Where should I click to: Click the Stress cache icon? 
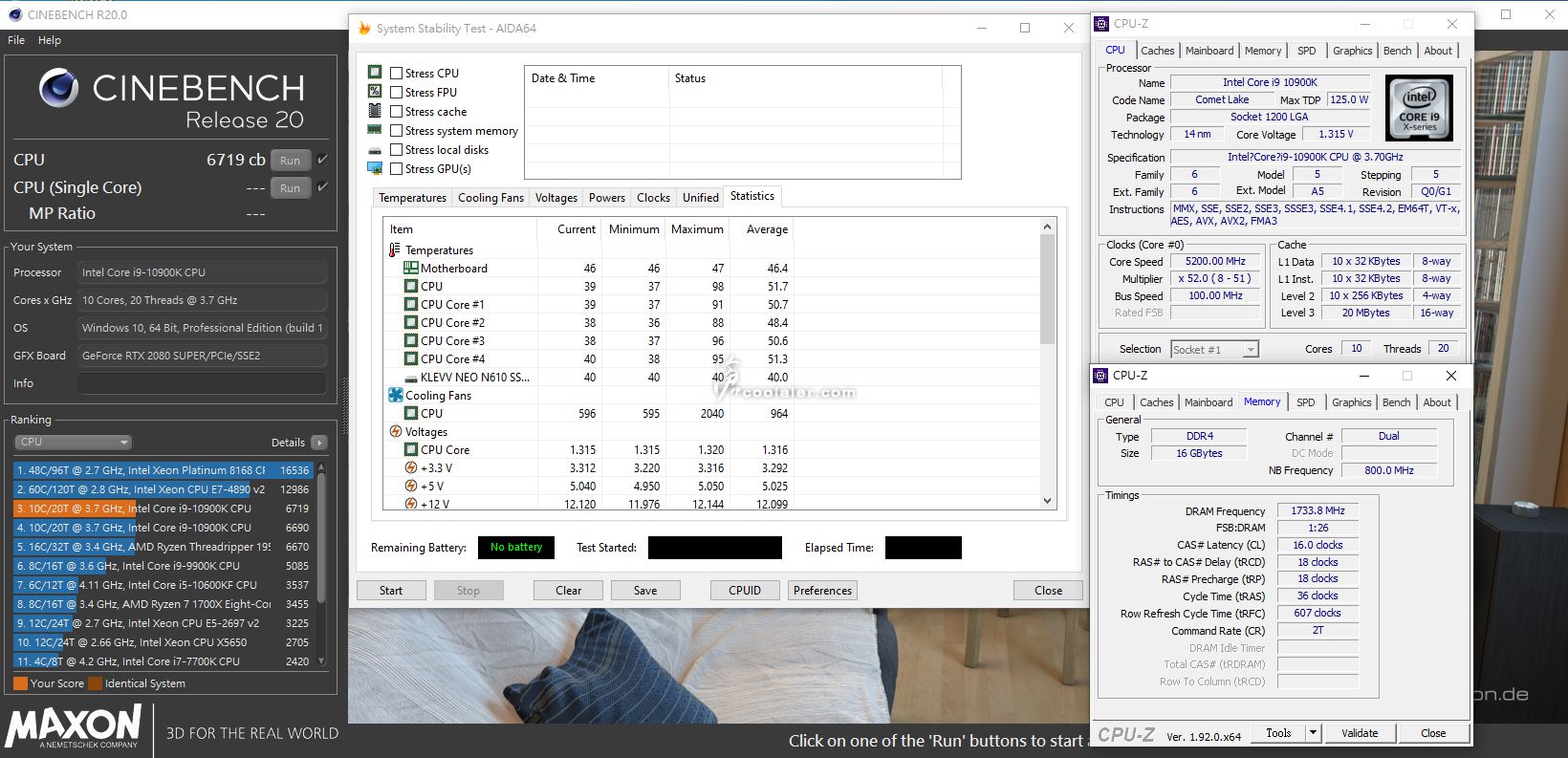(x=375, y=111)
